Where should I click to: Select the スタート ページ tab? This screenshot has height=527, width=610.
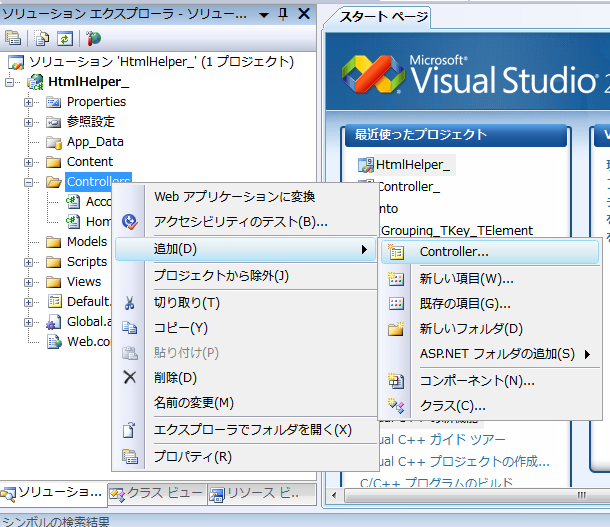click(383, 17)
